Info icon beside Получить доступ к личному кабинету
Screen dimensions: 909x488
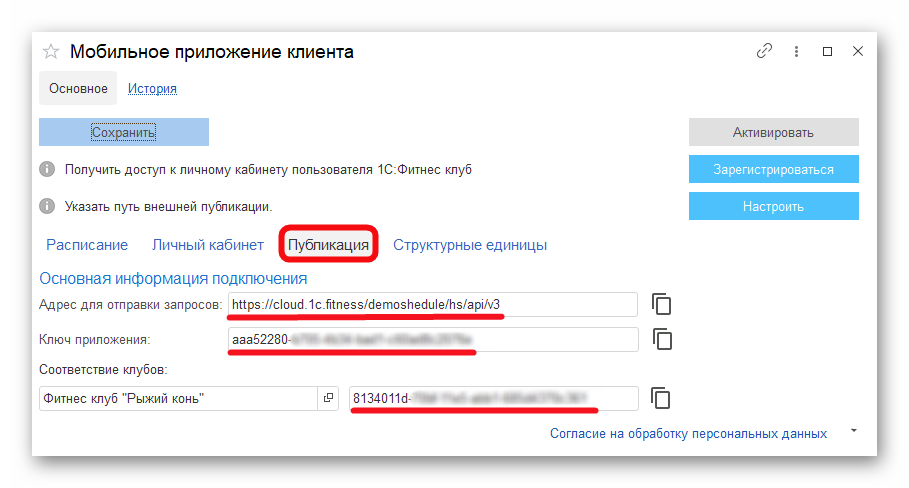(47, 169)
